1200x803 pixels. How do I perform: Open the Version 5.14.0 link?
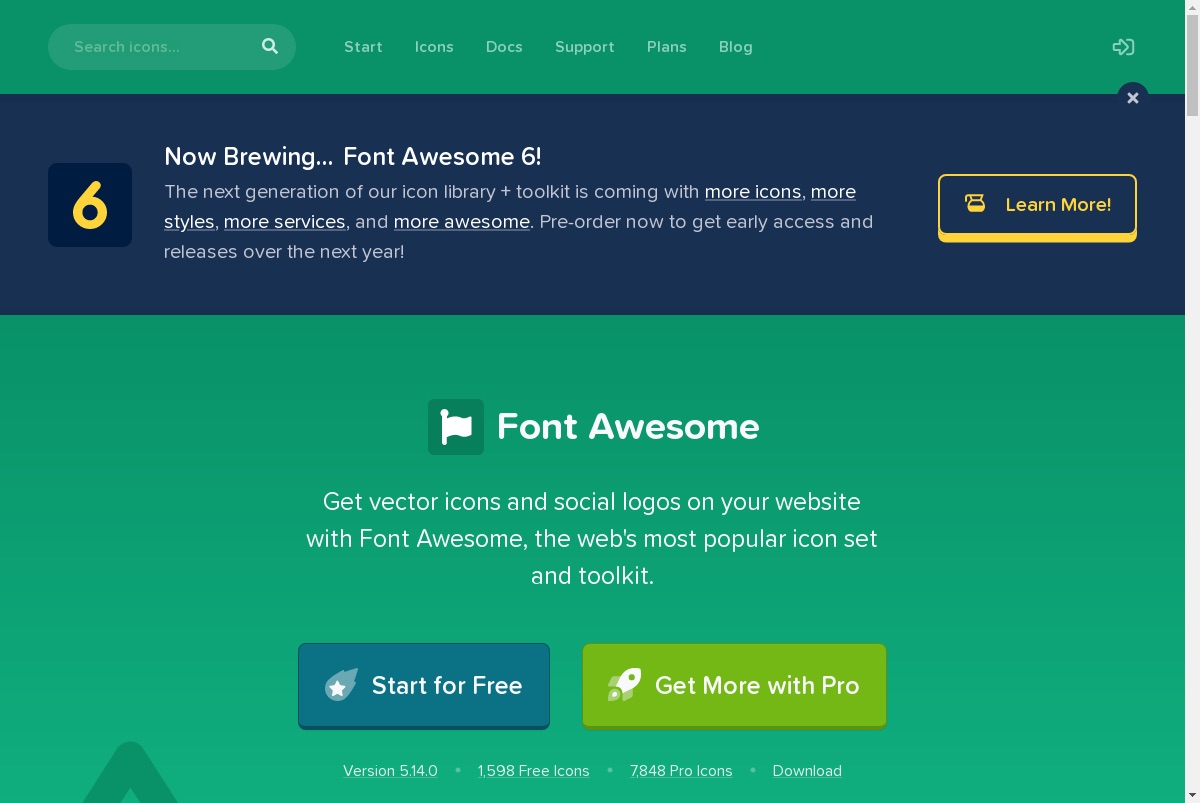tap(390, 771)
